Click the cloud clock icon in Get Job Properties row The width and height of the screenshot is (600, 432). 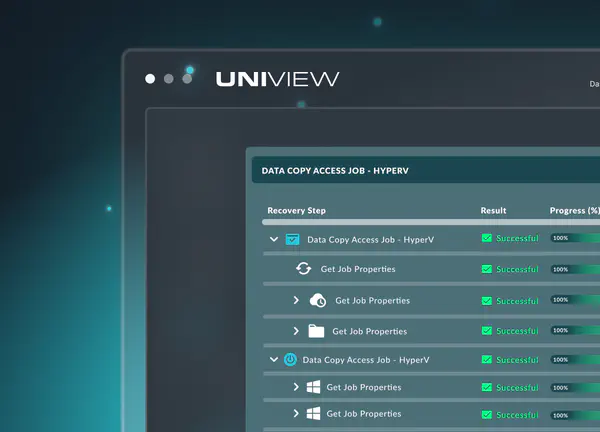point(318,300)
